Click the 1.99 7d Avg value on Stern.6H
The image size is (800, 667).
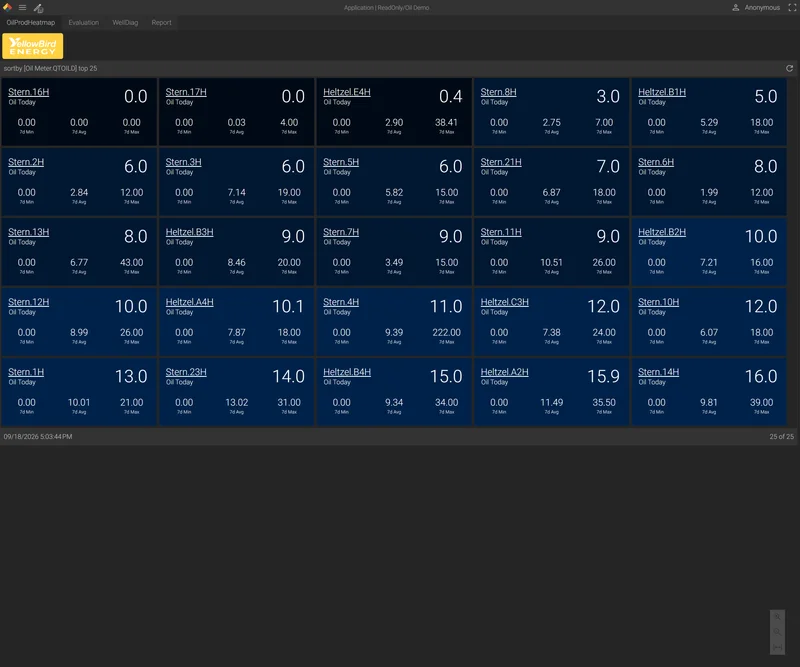click(x=709, y=192)
